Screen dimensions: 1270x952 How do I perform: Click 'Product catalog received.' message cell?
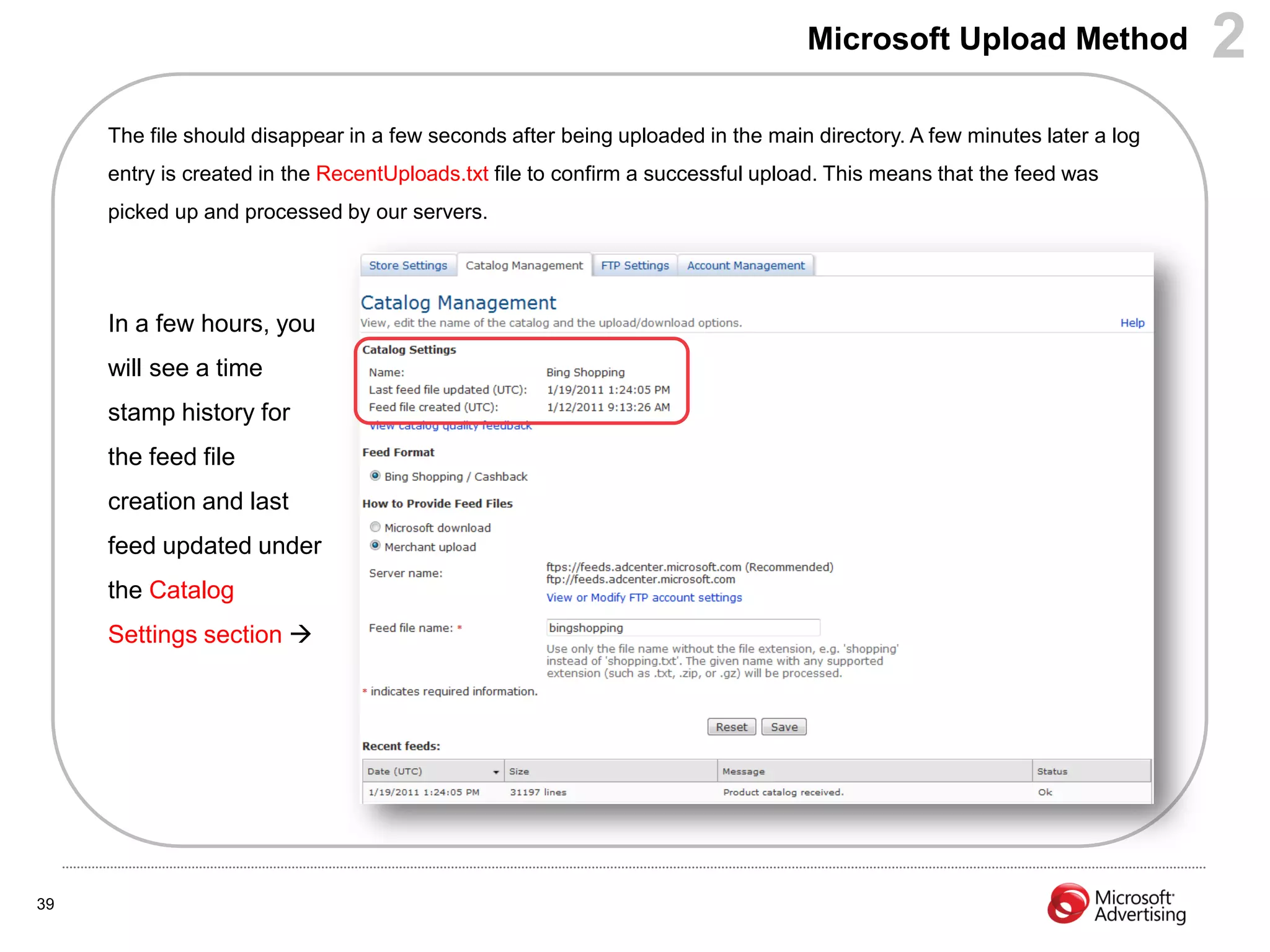(x=783, y=792)
